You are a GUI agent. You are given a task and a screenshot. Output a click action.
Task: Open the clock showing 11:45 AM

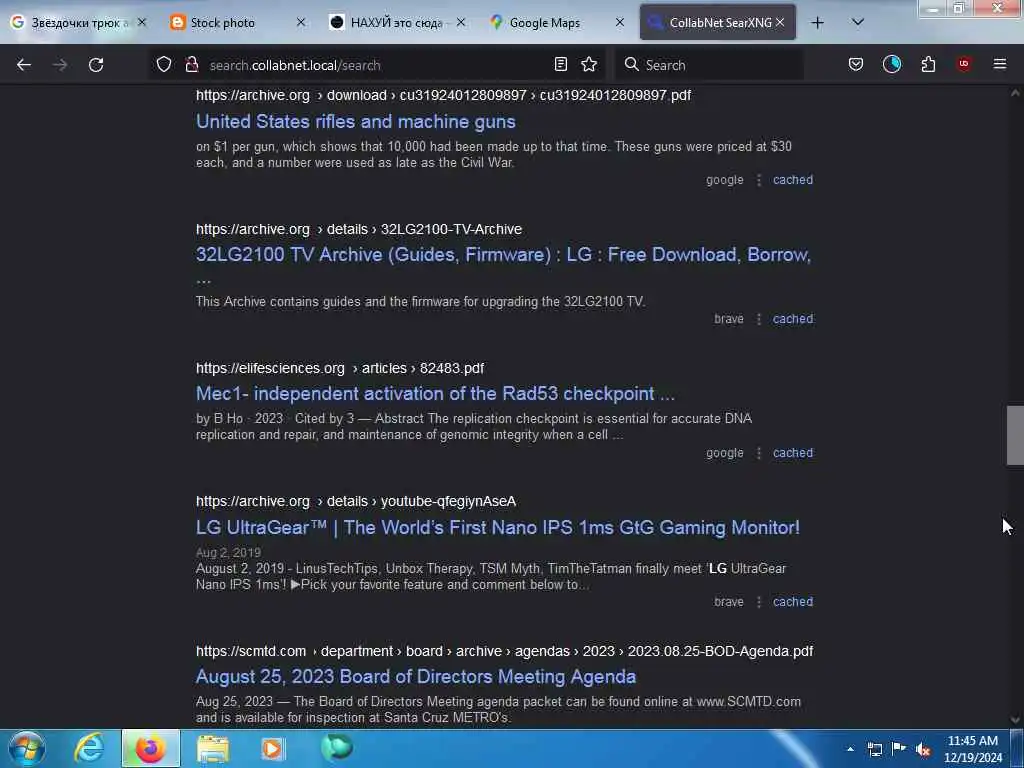[x=973, y=749]
